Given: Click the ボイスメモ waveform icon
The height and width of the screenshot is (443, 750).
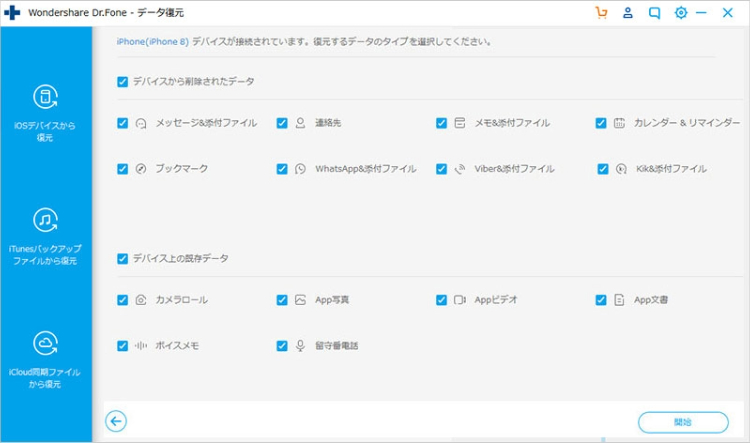Looking at the screenshot, I should pyautogui.click(x=141, y=345).
